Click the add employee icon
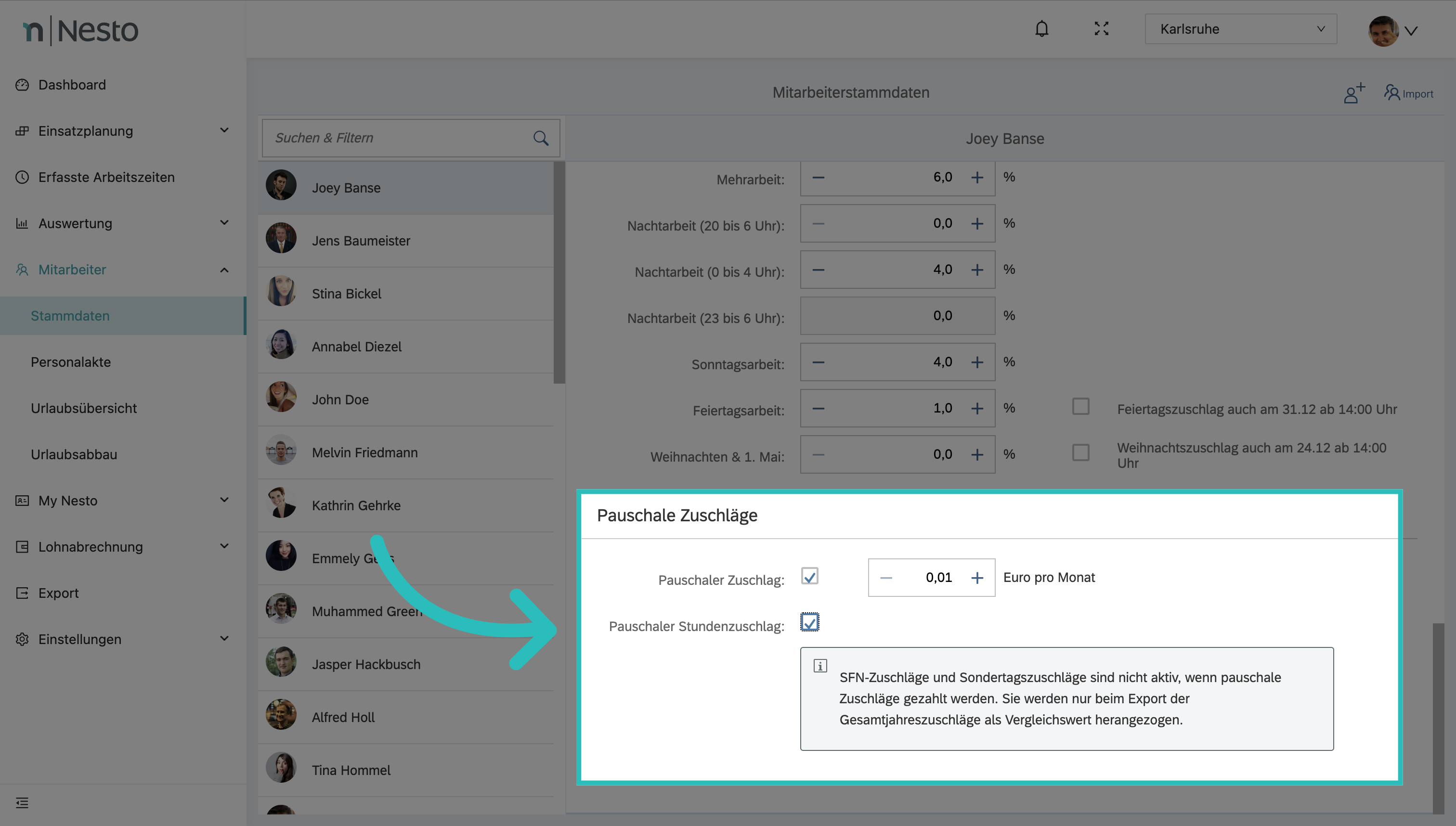 1354,93
